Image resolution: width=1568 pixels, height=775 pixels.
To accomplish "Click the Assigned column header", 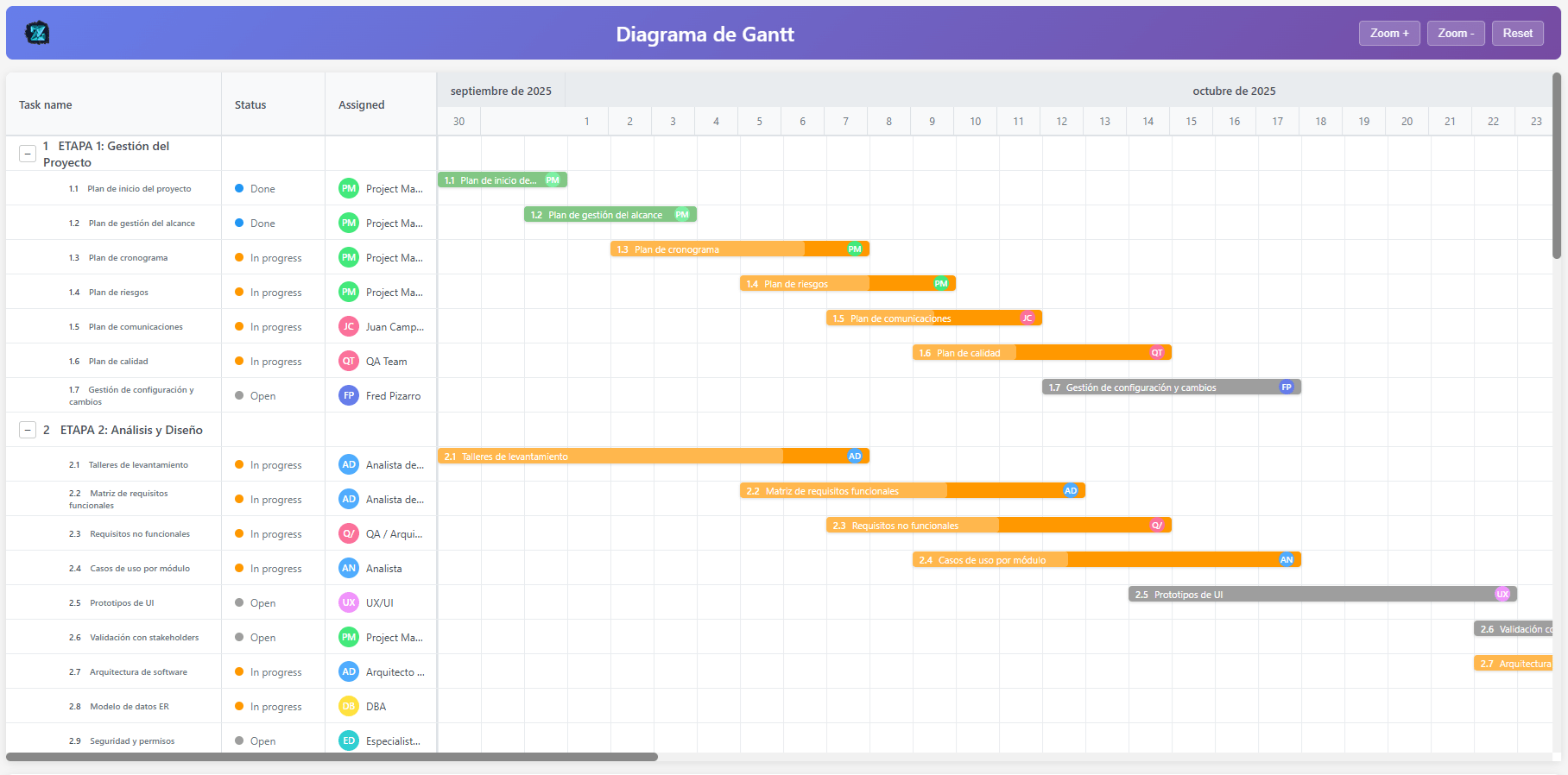I will [361, 104].
